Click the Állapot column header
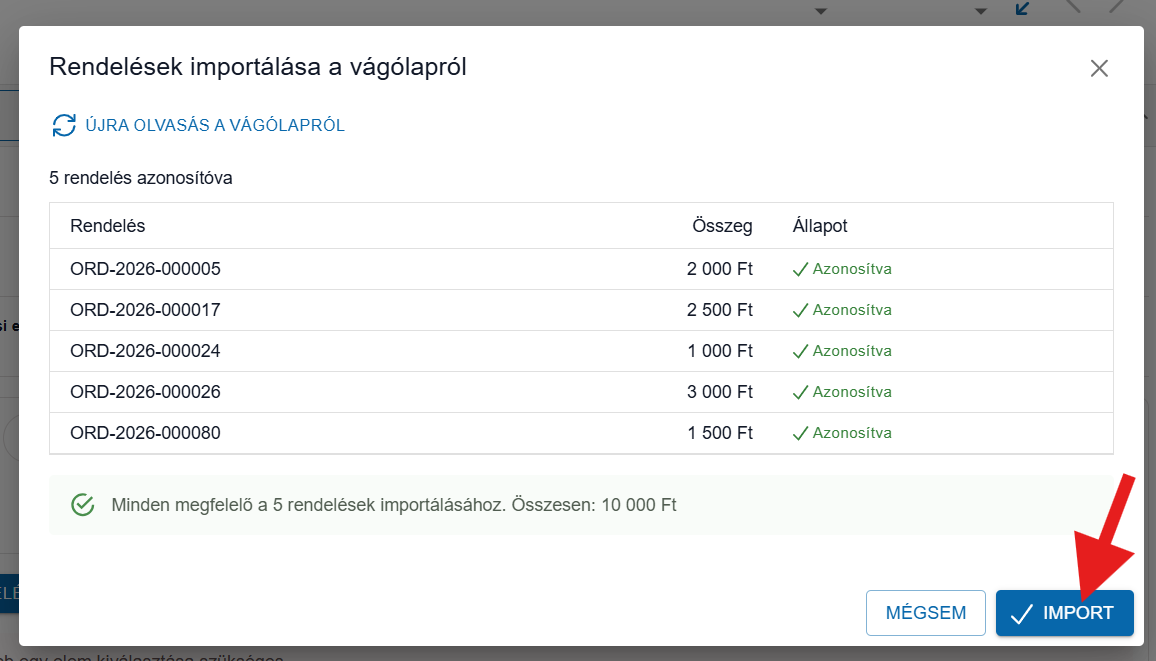 820,226
